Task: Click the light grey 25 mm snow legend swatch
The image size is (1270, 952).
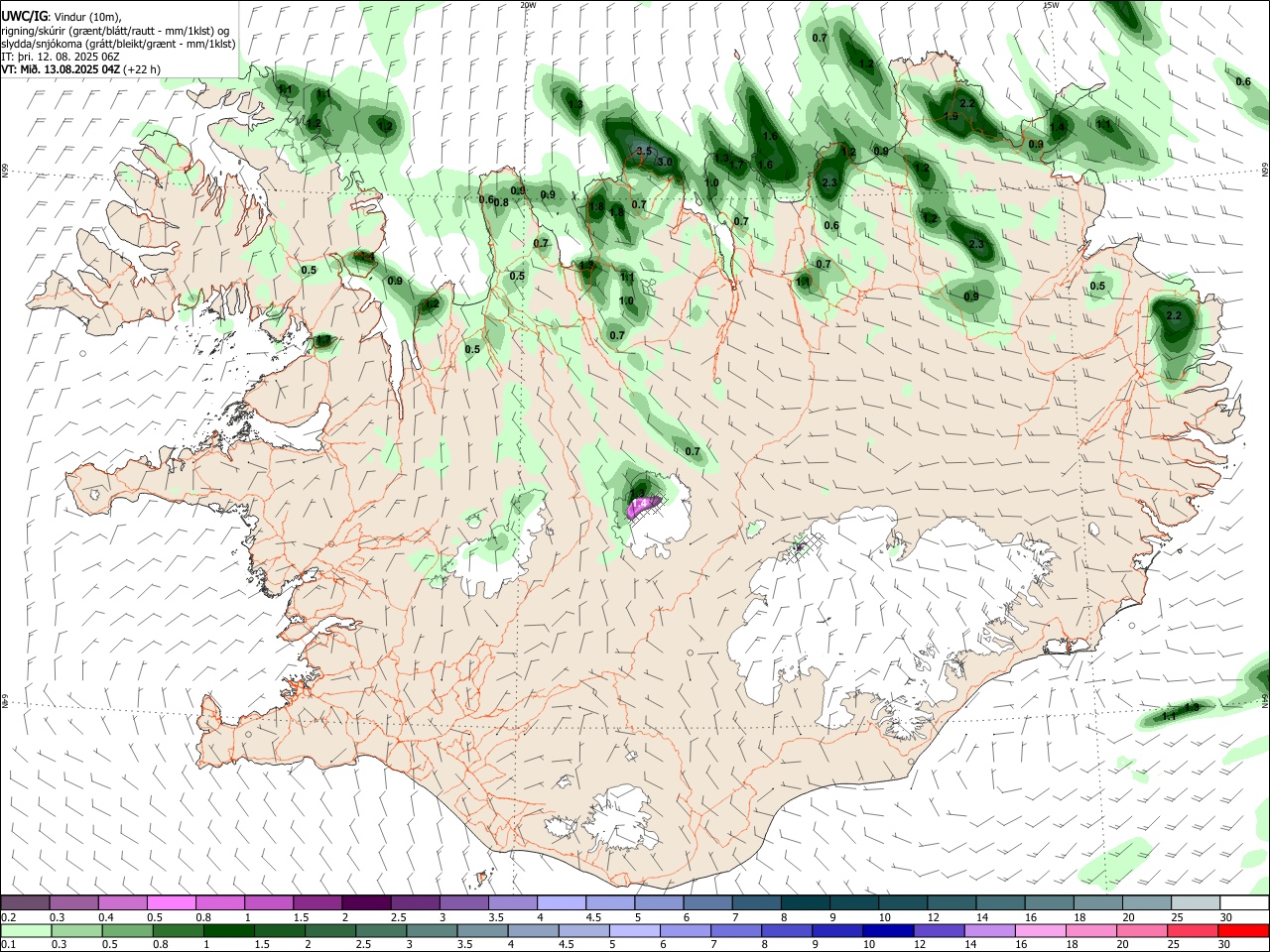Action: (x=1196, y=903)
